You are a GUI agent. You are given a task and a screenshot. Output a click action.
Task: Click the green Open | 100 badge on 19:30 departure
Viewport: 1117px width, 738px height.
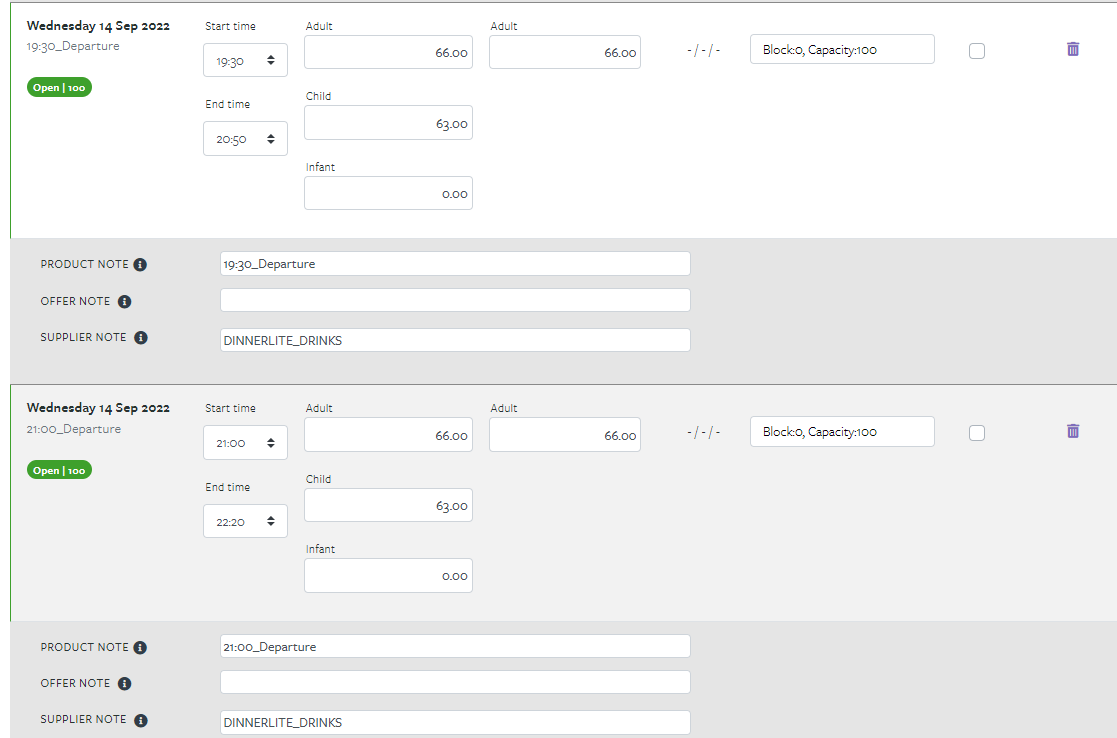[58, 87]
